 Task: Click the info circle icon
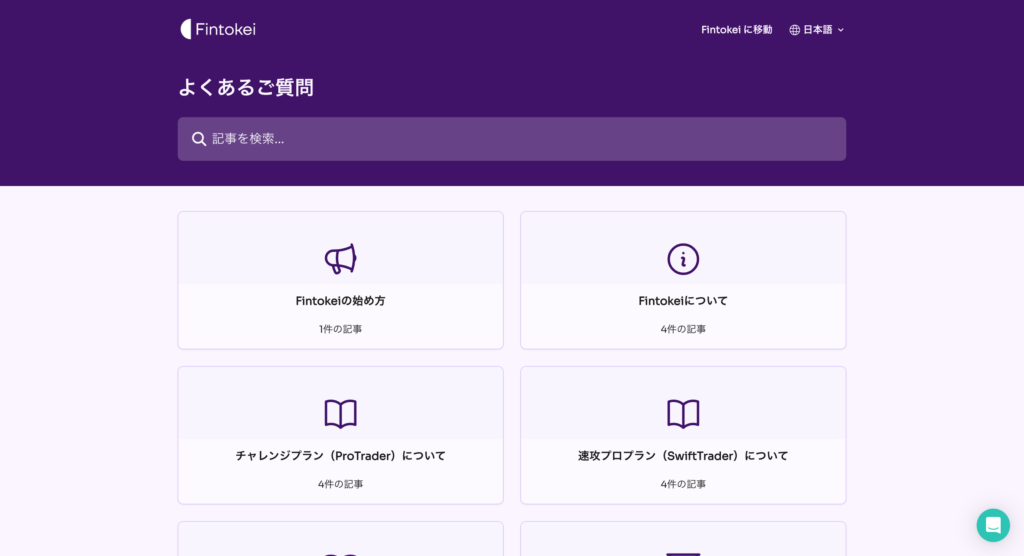click(683, 259)
